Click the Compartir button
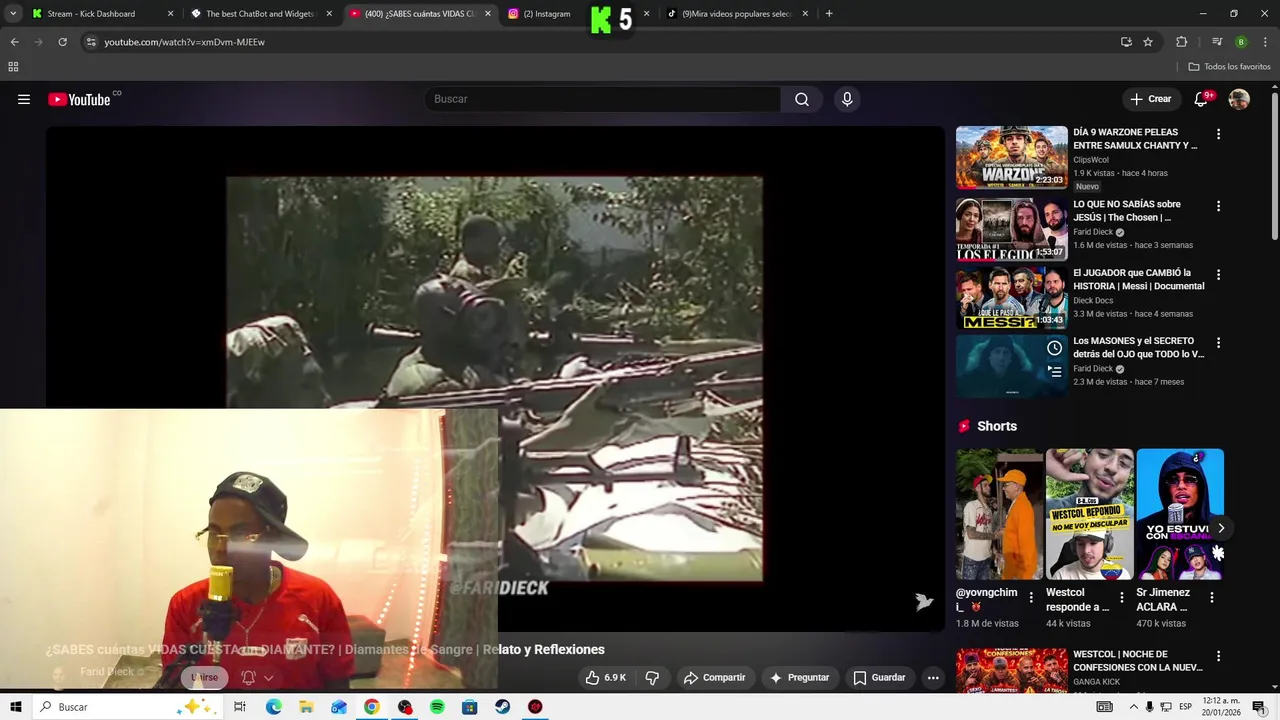This screenshot has height=720, width=1280. click(714, 677)
